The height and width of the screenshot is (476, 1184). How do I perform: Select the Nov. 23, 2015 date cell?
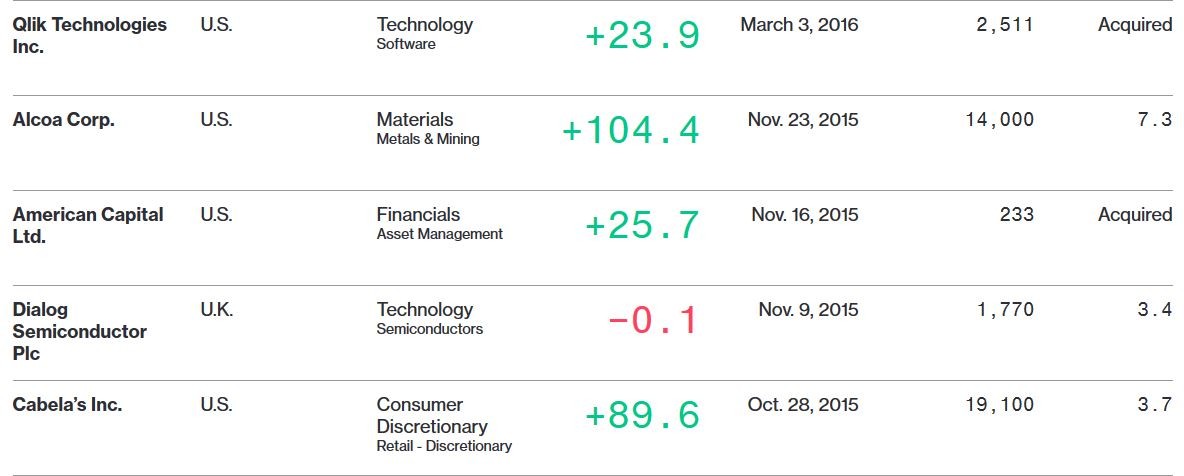point(803,119)
